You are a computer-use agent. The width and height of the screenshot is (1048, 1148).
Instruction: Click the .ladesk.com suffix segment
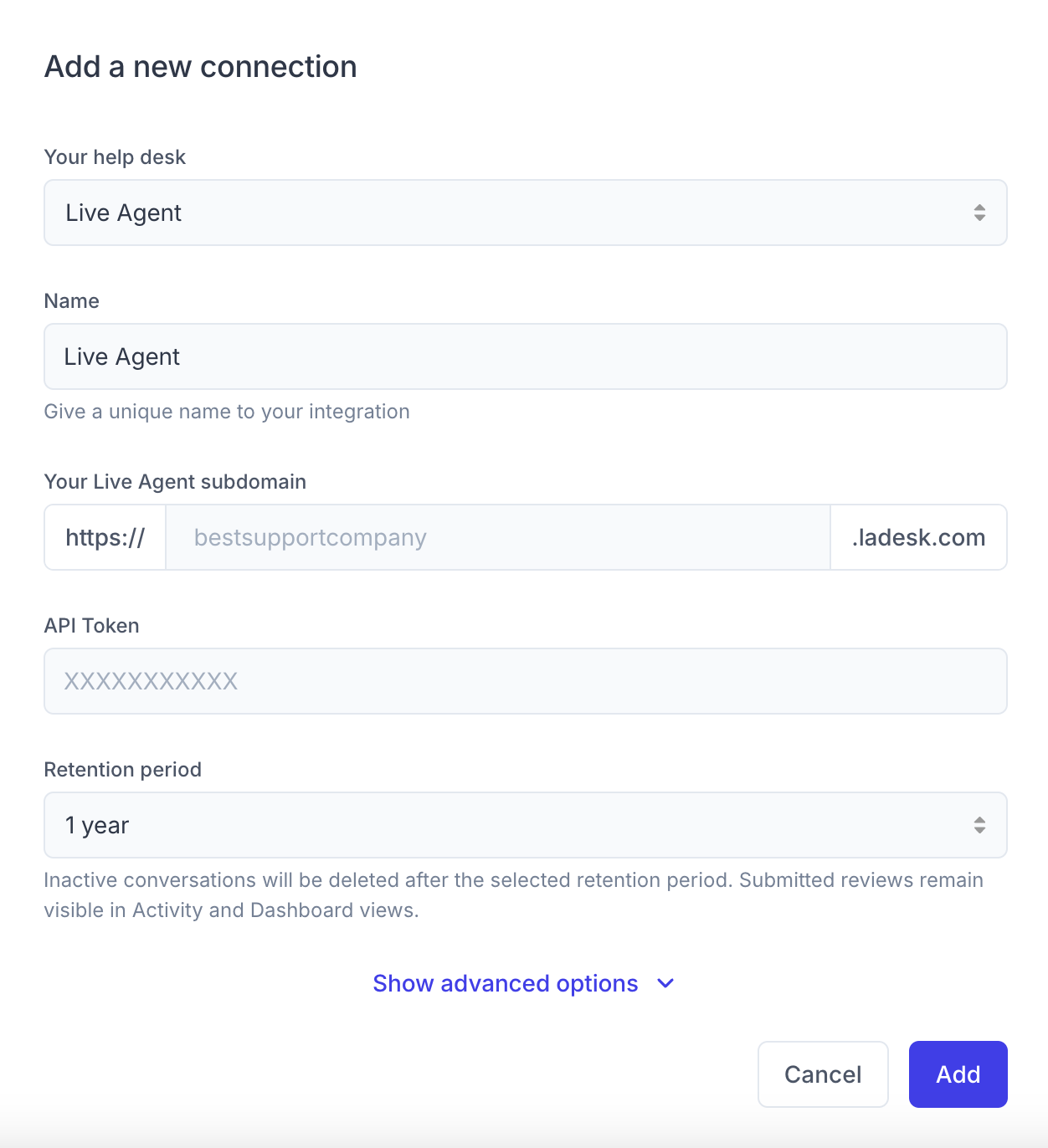point(918,537)
